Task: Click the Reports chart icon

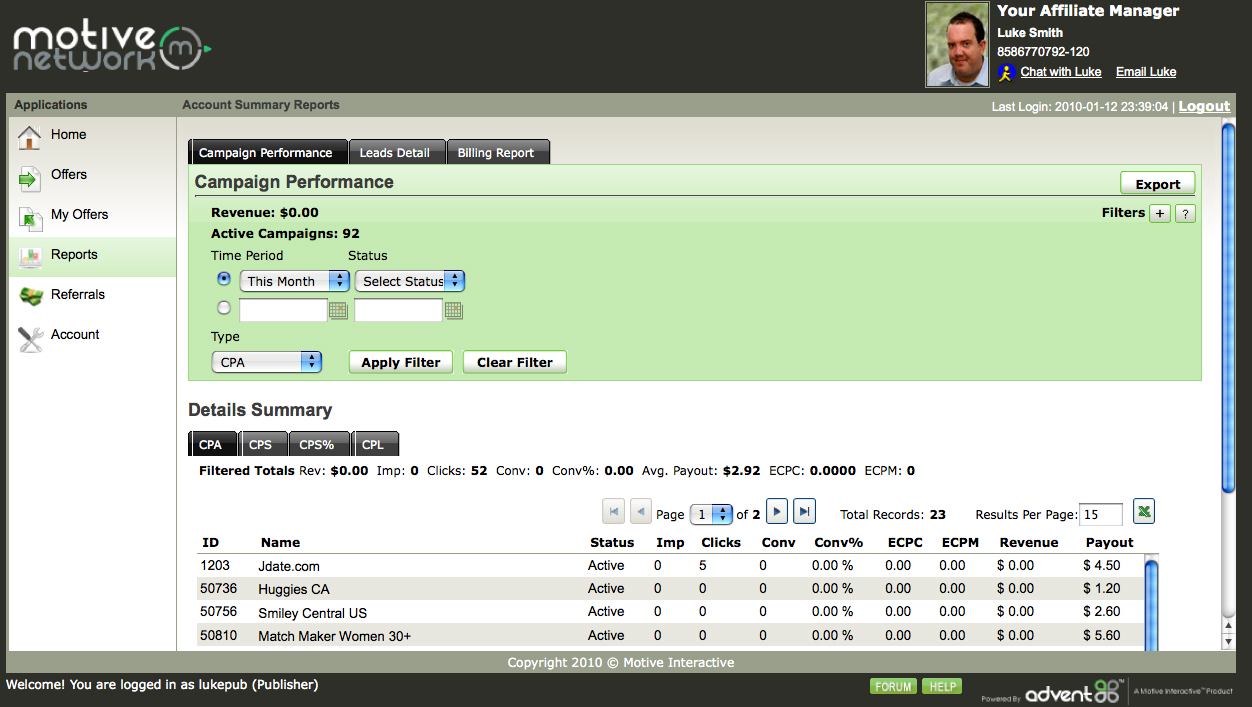Action: 30,257
